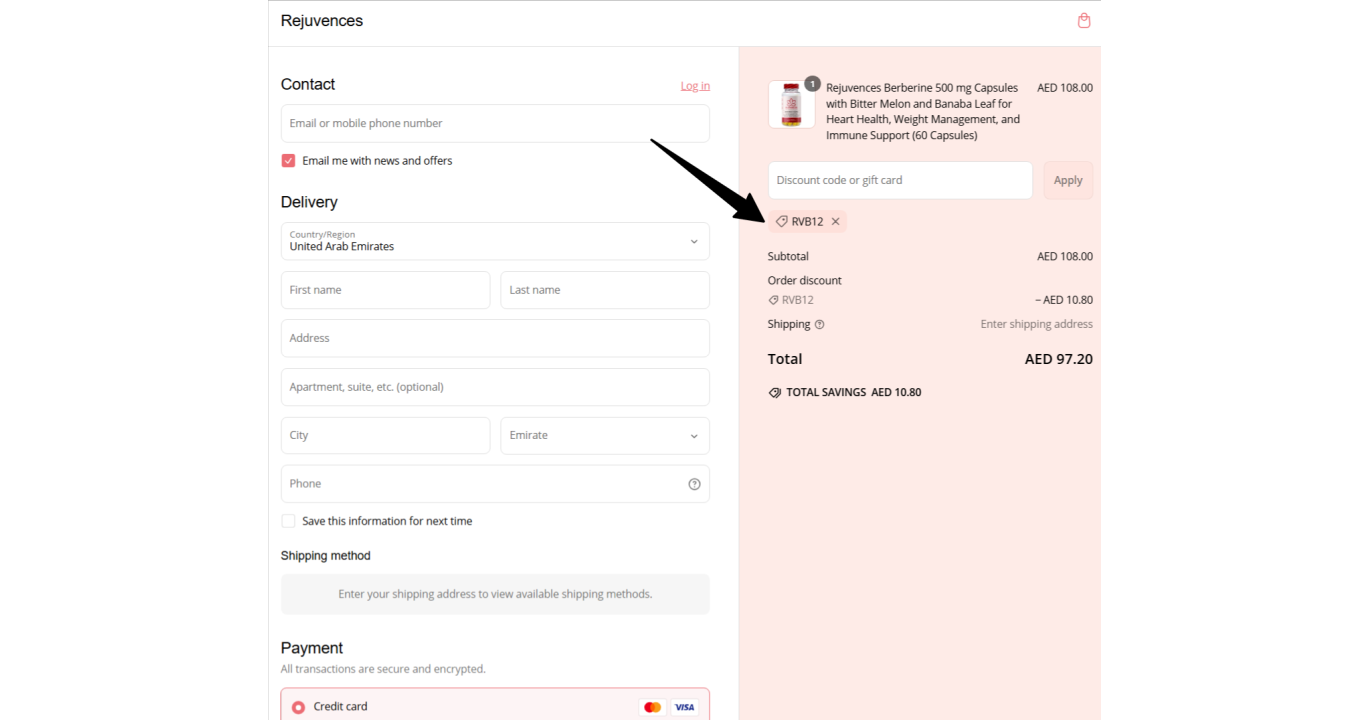Focus the First name field
Image resolution: width=1368 pixels, height=720 pixels.
point(385,290)
